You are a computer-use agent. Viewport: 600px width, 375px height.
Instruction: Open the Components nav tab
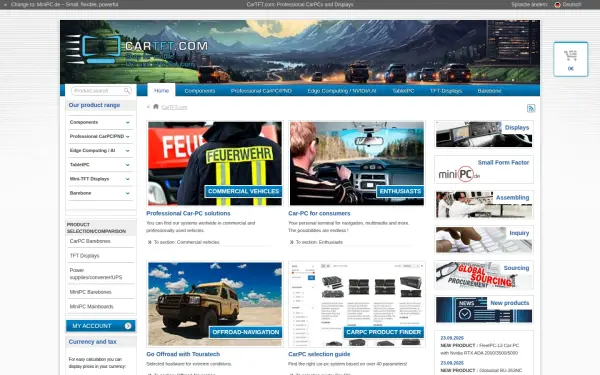(x=199, y=91)
